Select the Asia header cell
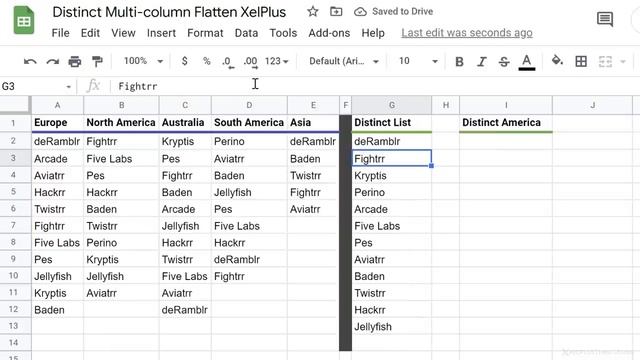Image resolution: width=640 pixels, height=360 pixels. pos(313,122)
